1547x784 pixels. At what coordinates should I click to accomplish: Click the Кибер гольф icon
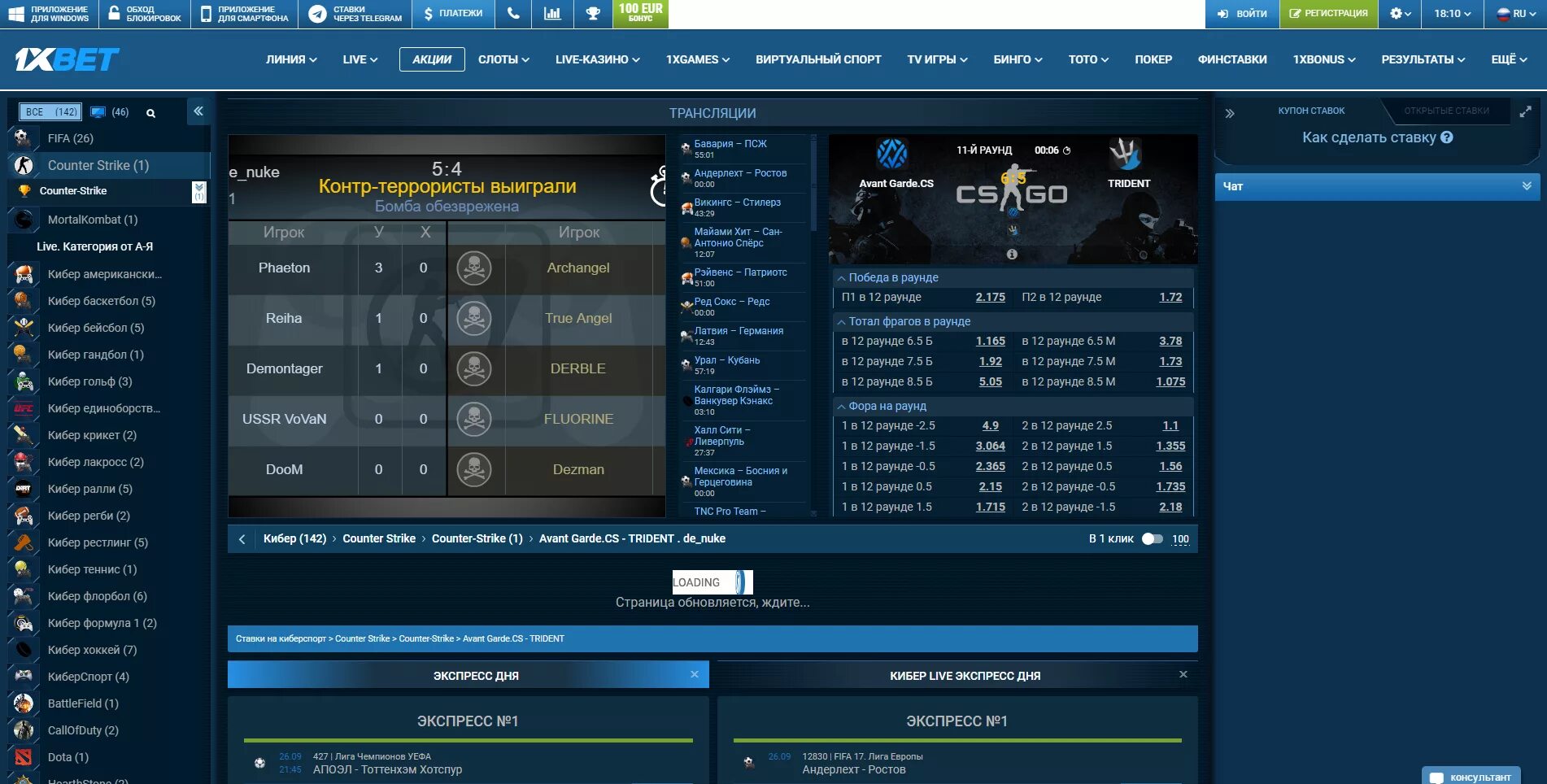point(24,381)
